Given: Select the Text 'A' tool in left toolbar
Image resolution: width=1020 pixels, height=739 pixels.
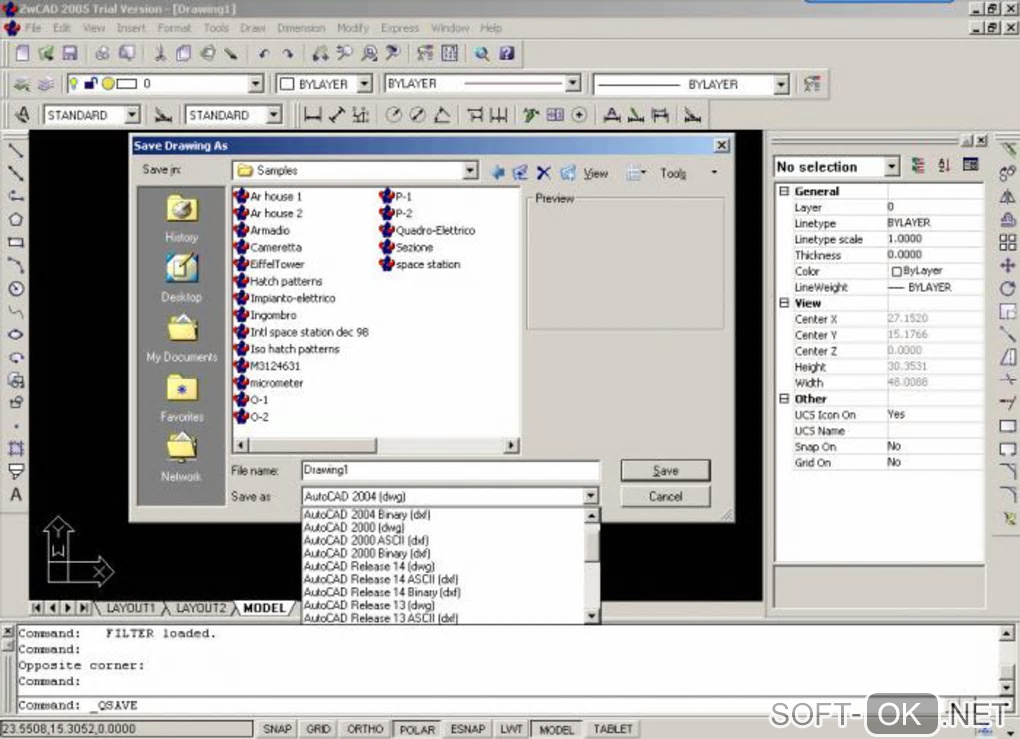Looking at the screenshot, I should [x=16, y=495].
